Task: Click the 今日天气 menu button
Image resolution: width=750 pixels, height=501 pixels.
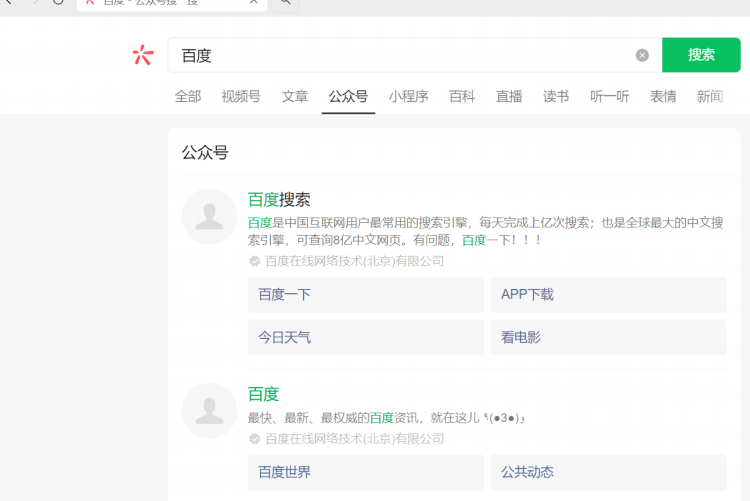Action: pos(366,338)
